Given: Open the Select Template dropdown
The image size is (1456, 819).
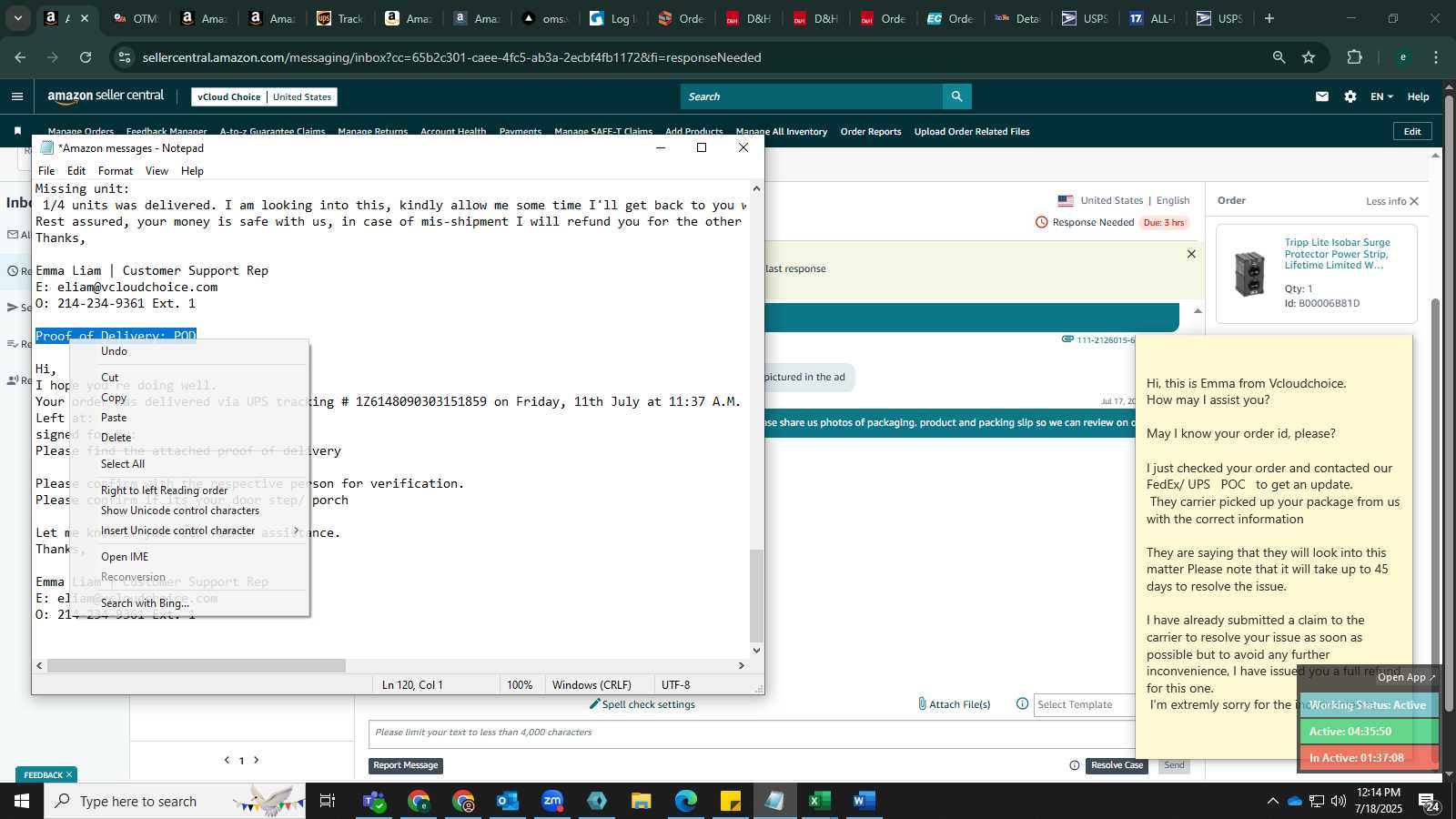Looking at the screenshot, I should [x=1085, y=704].
